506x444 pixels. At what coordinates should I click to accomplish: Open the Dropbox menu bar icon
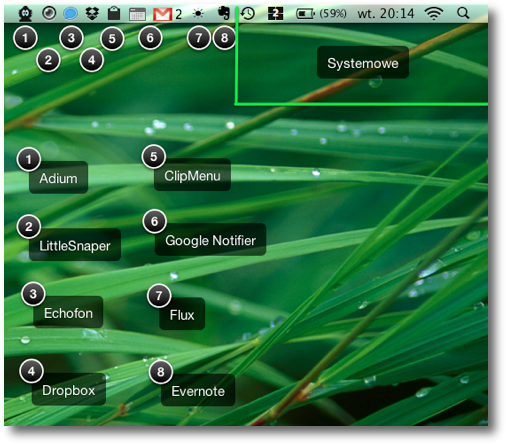click(92, 14)
